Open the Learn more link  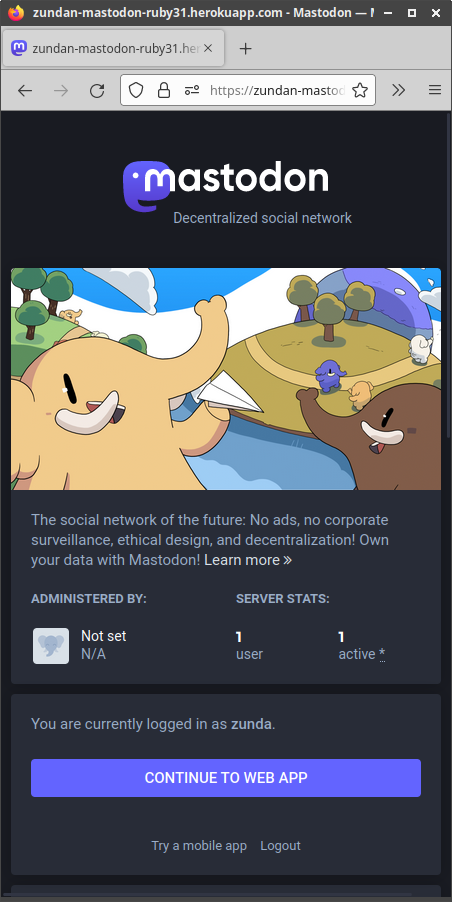point(248,560)
